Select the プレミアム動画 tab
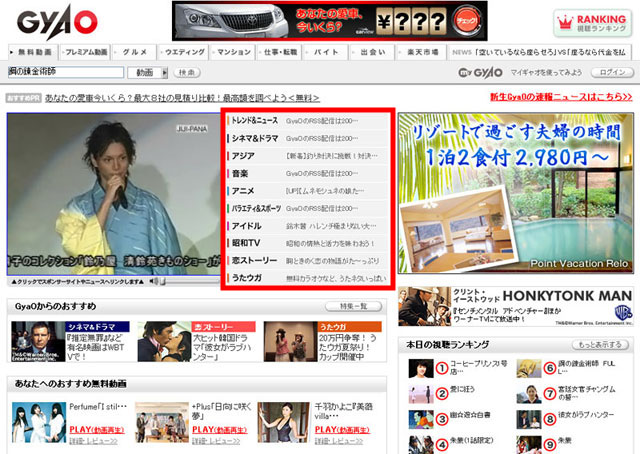The width and height of the screenshot is (640, 454). coord(85,52)
